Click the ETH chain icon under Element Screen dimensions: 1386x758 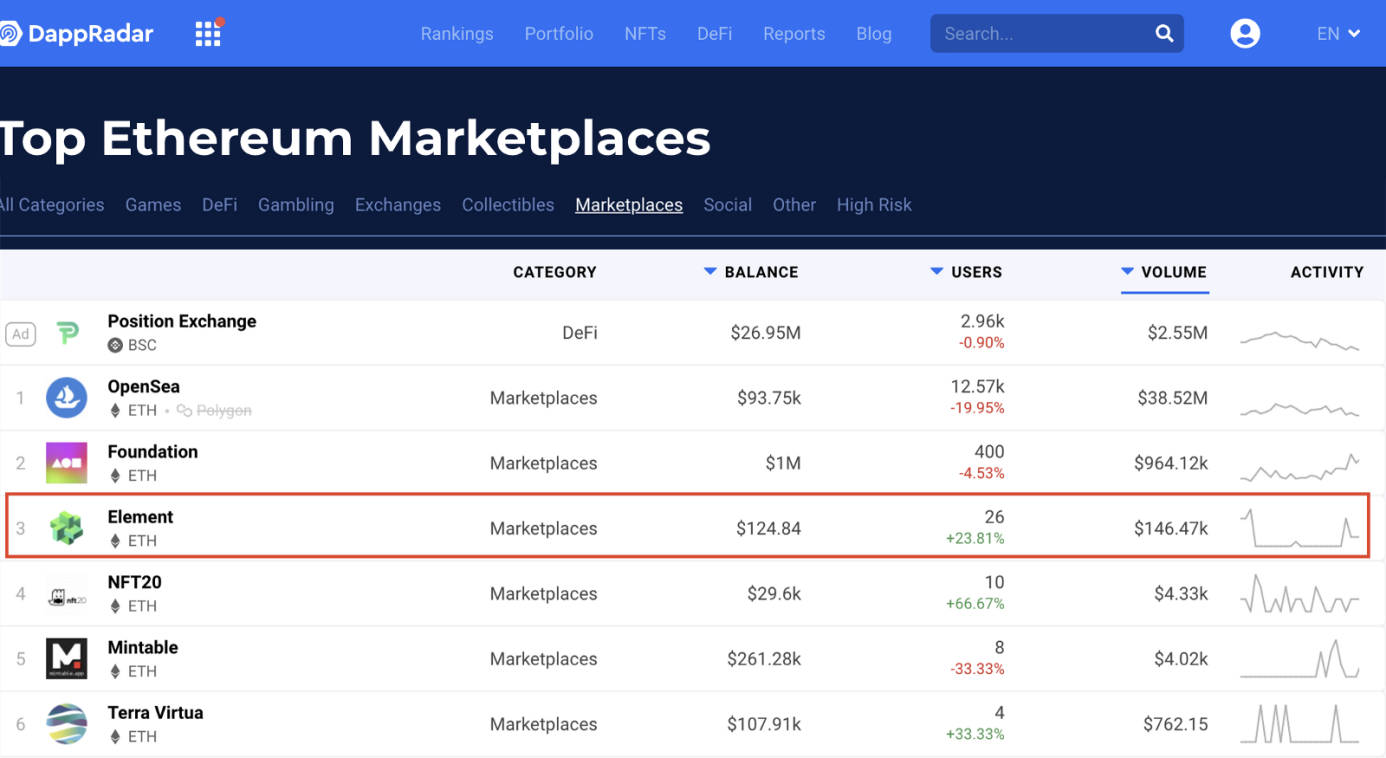click(115, 541)
